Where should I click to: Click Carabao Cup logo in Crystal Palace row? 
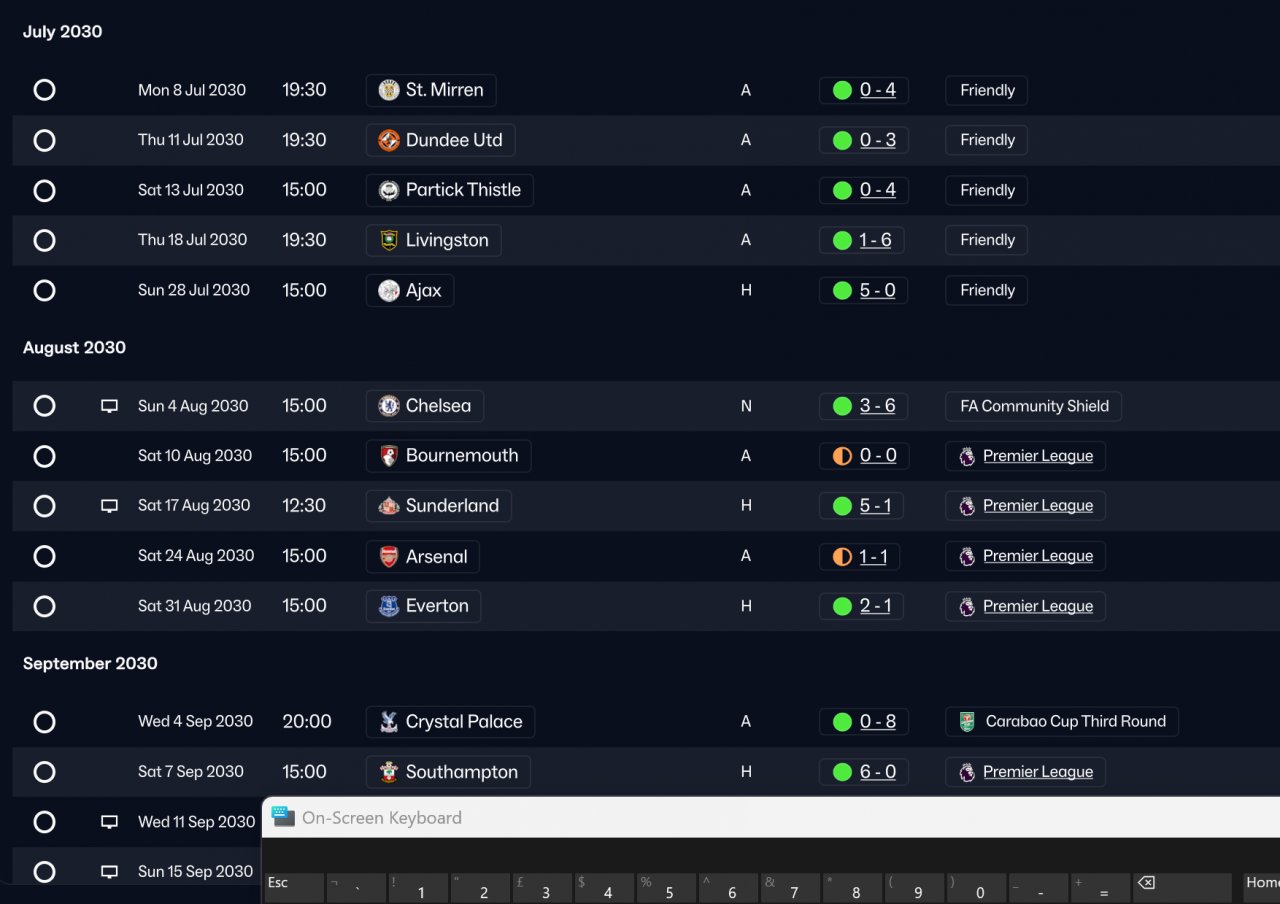pyautogui.click(x=967, y=722)
